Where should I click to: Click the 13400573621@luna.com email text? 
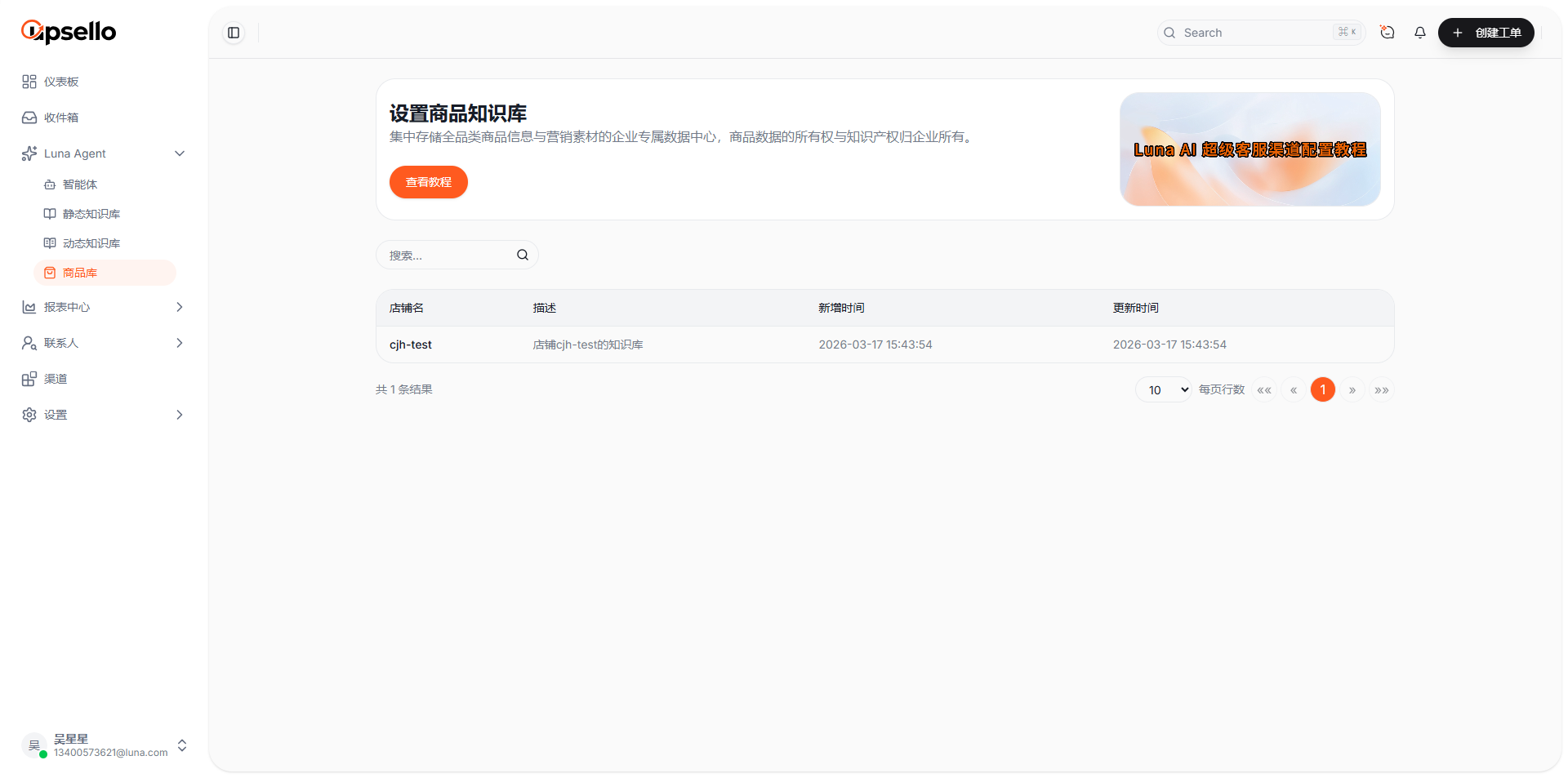tap(111, 753)
